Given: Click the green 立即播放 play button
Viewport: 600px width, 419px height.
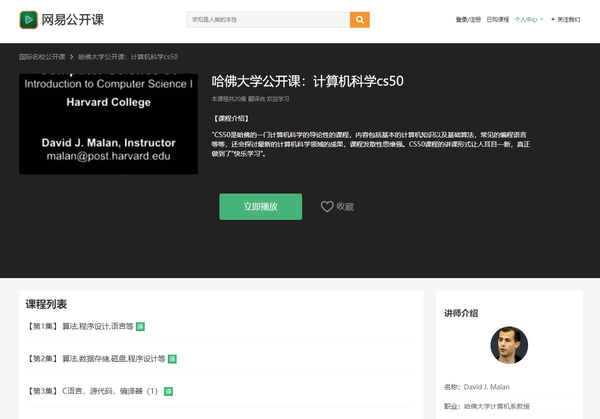Looking at the screenshot, I should 261,207.
